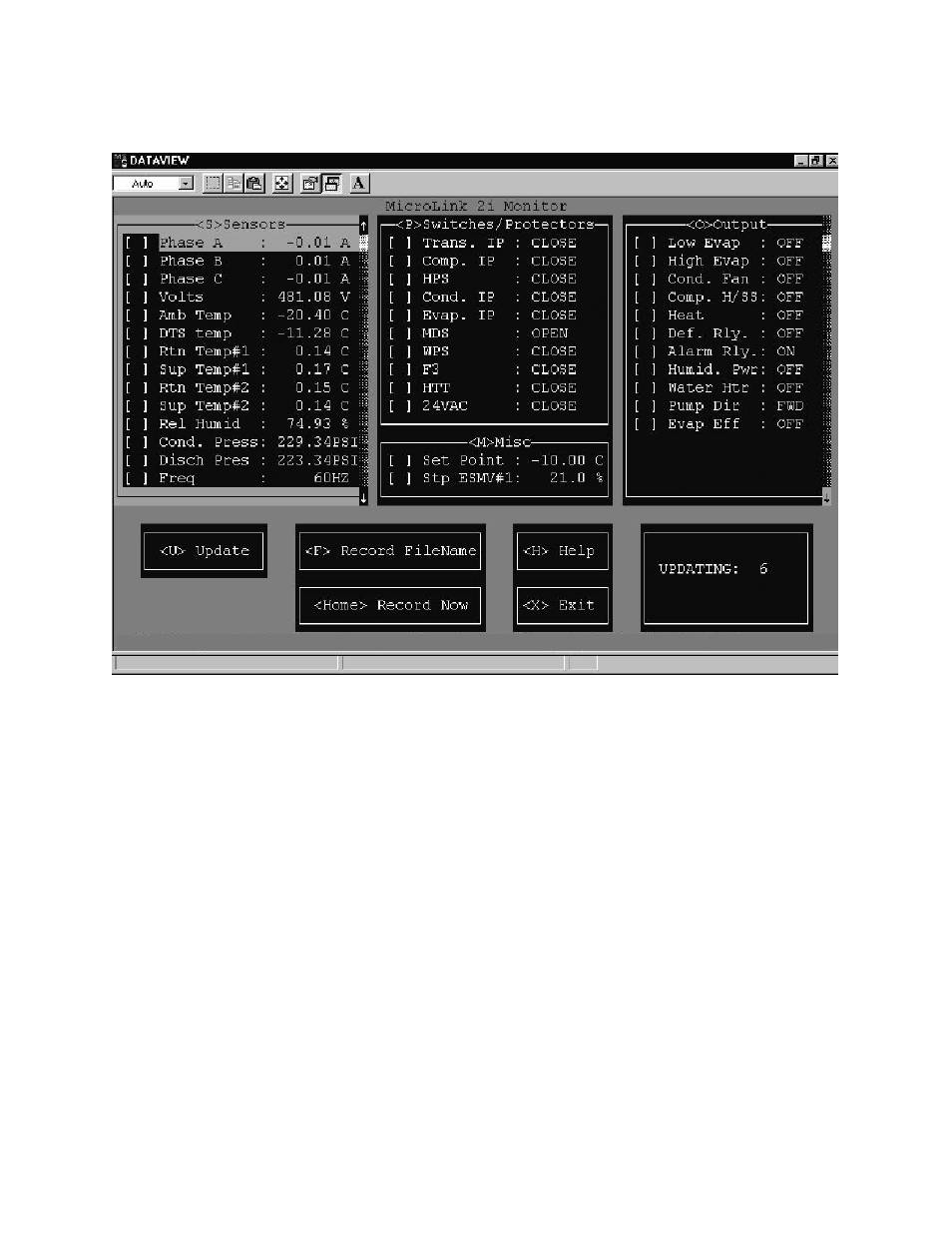Select the Cond. Fan output checkbox

pyautogui.click(x=646, y=279)
